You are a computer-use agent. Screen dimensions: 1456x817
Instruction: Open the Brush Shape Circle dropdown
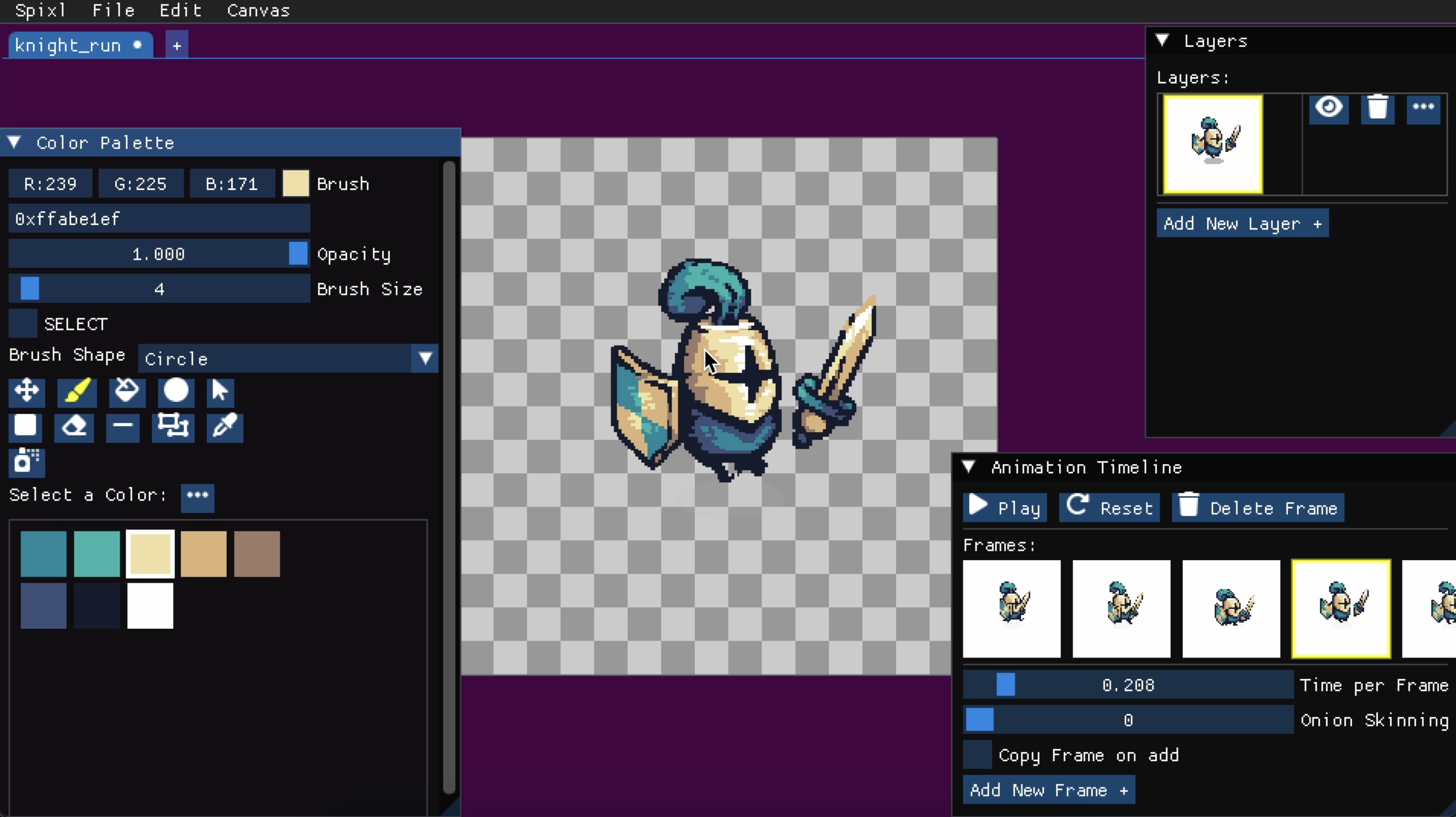point(288,359)
